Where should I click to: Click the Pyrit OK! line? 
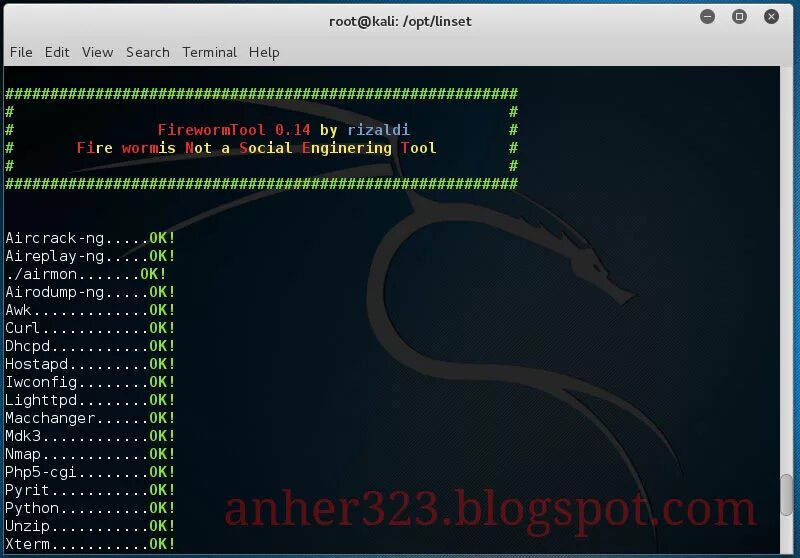[x=90, y=490]
